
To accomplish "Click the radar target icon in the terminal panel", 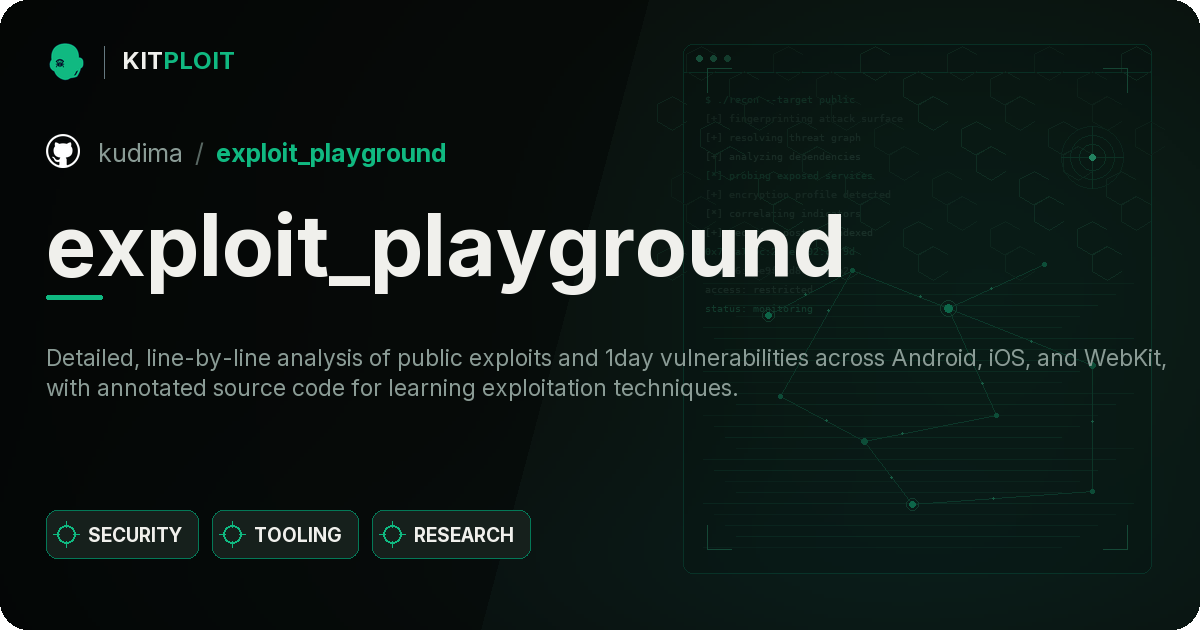I will point(1092,157).
